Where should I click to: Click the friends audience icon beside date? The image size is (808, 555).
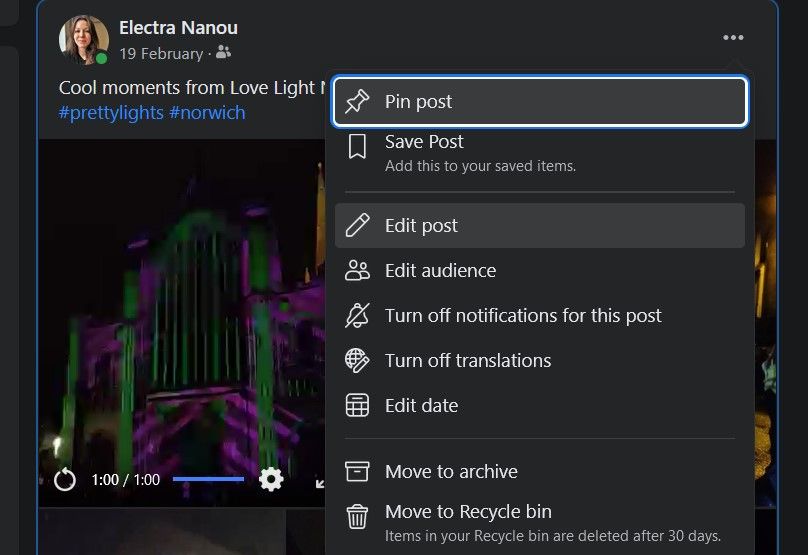223,52
